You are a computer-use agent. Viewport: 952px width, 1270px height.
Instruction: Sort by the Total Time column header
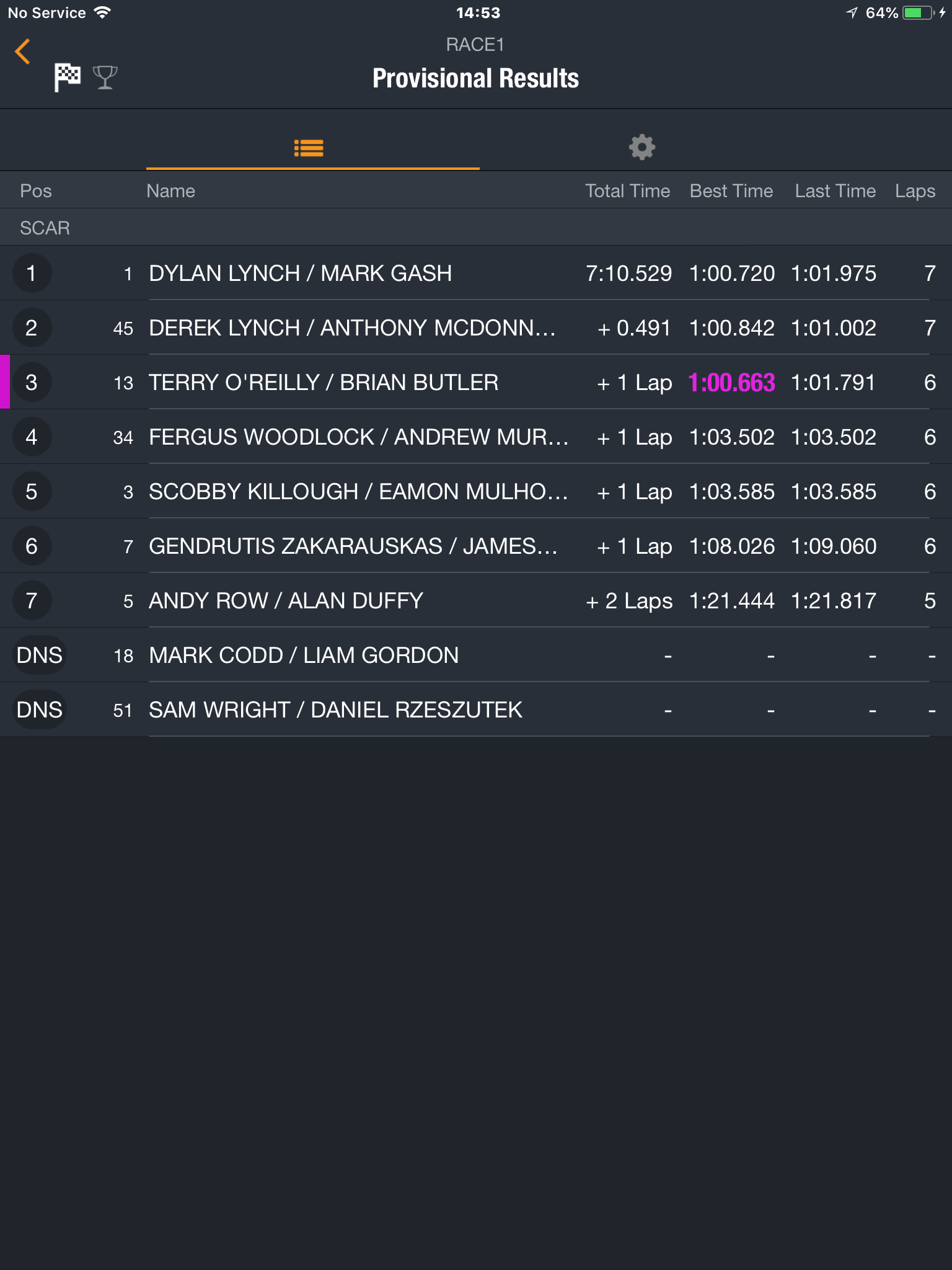tap(627, 191)
